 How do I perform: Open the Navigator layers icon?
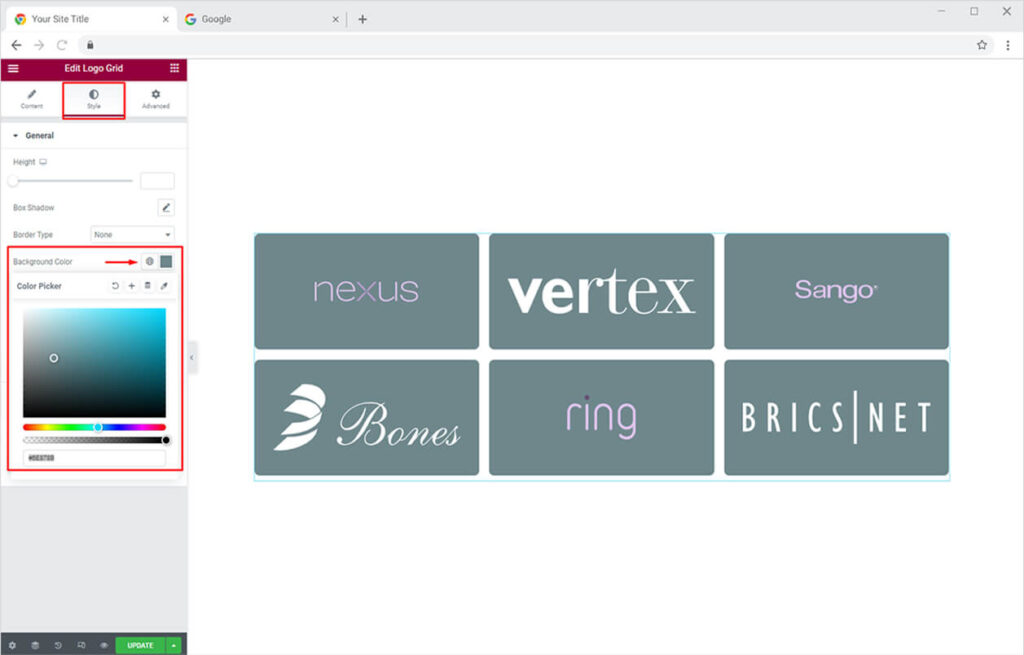tap(35, 645)
